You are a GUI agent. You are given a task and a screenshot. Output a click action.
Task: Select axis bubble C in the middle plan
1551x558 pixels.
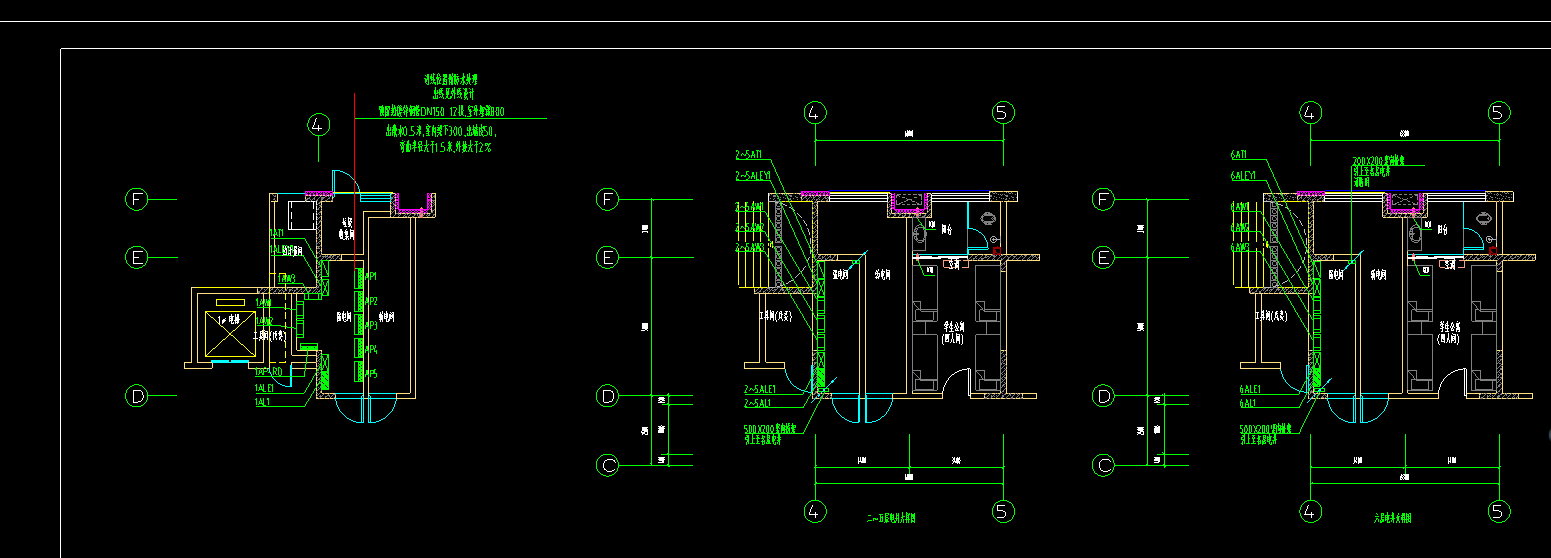click(x=607, y=465)
